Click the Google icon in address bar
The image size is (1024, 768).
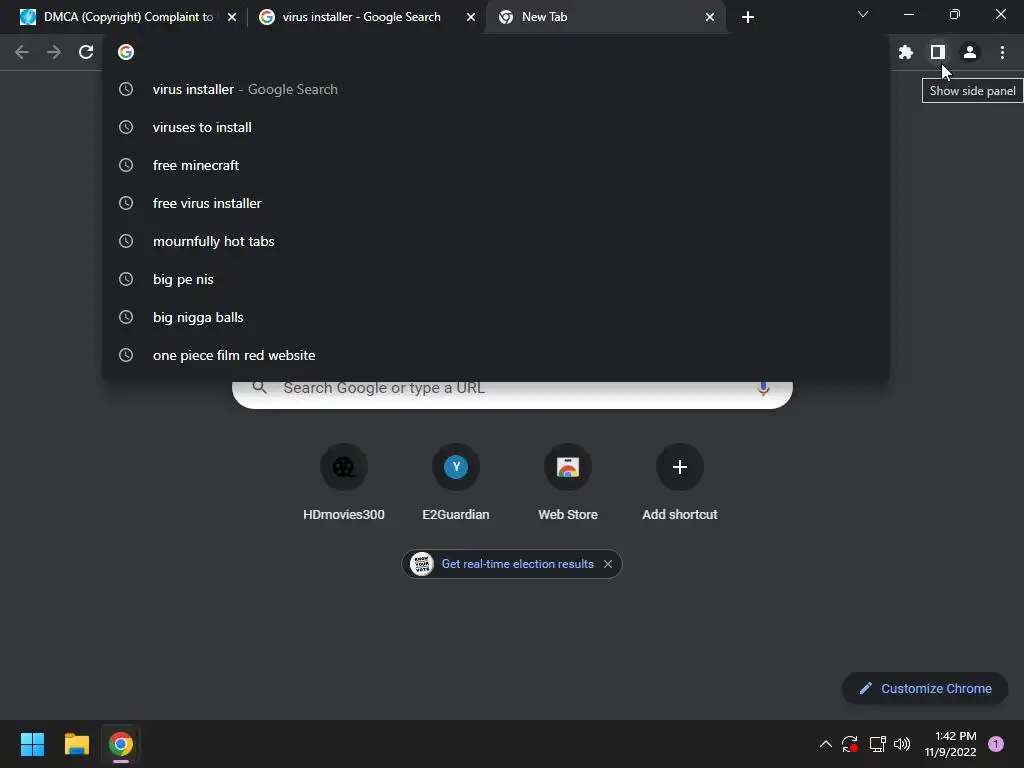tap(126, 52)
